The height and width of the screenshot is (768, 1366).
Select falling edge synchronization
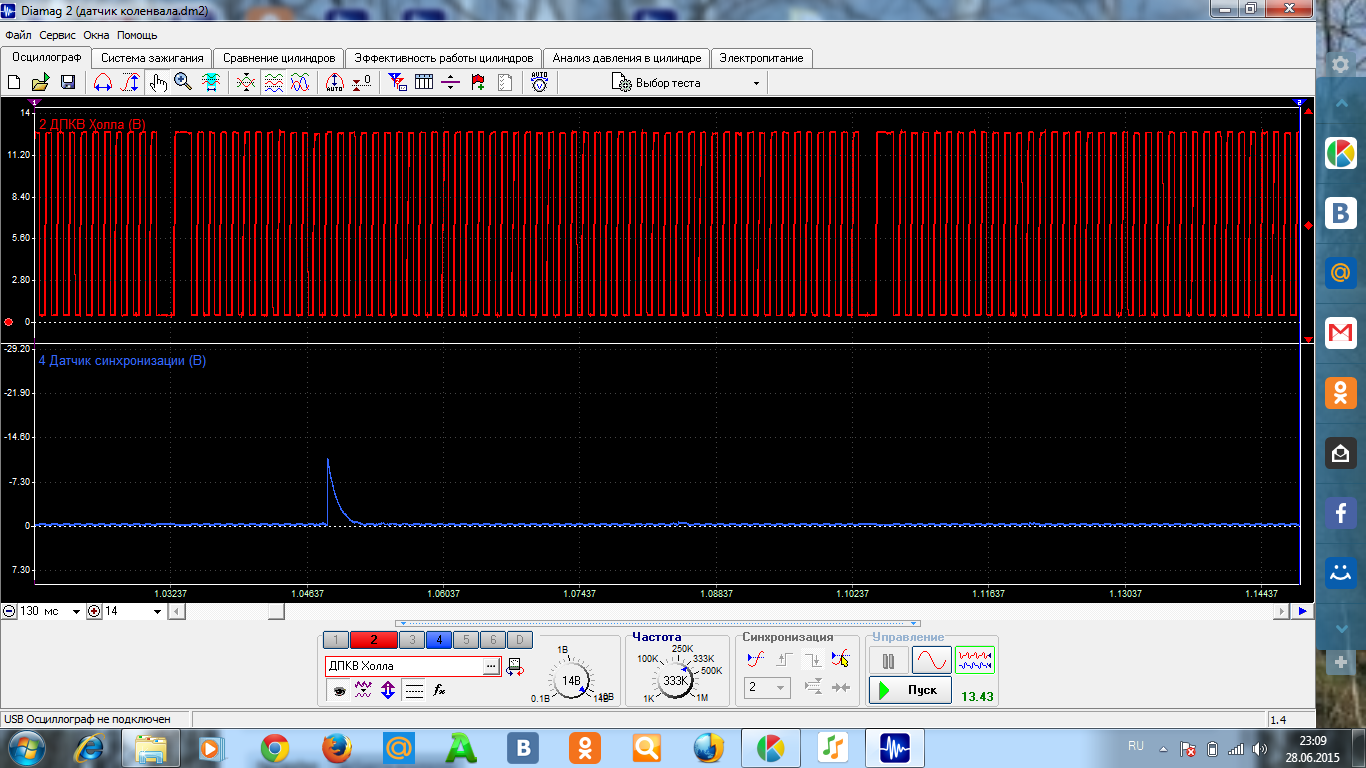coord(813,659)
